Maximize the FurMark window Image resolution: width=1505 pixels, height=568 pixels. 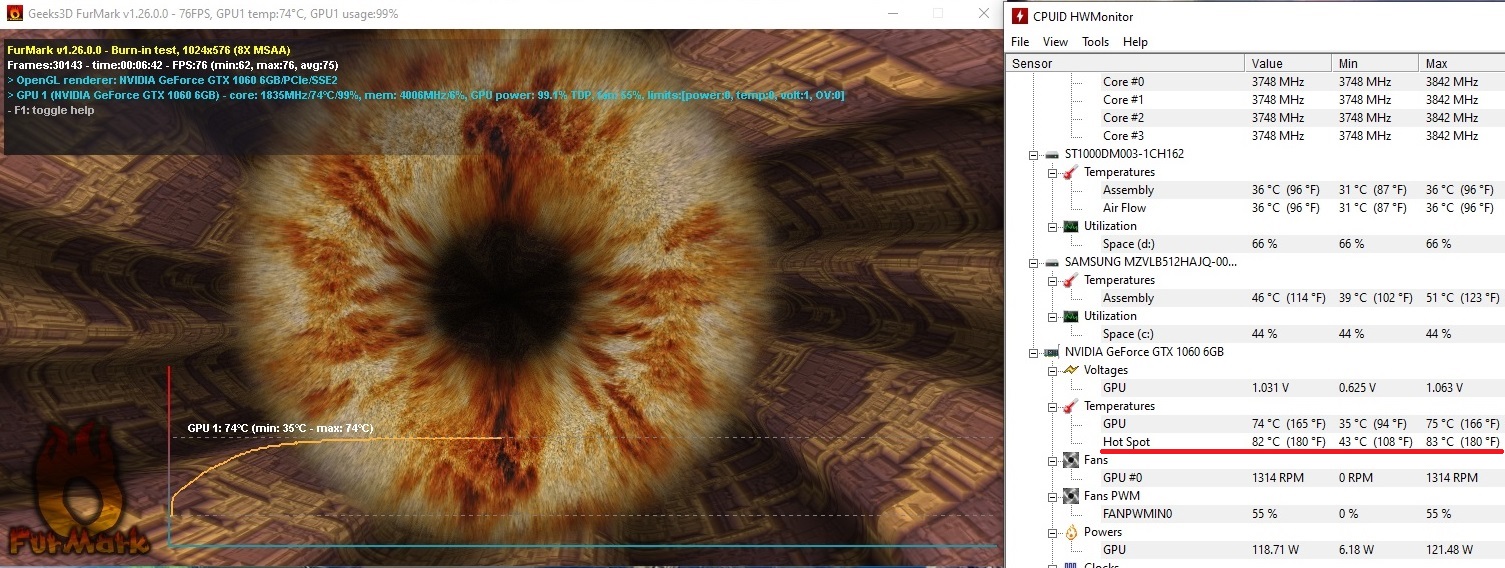[938, 14]
